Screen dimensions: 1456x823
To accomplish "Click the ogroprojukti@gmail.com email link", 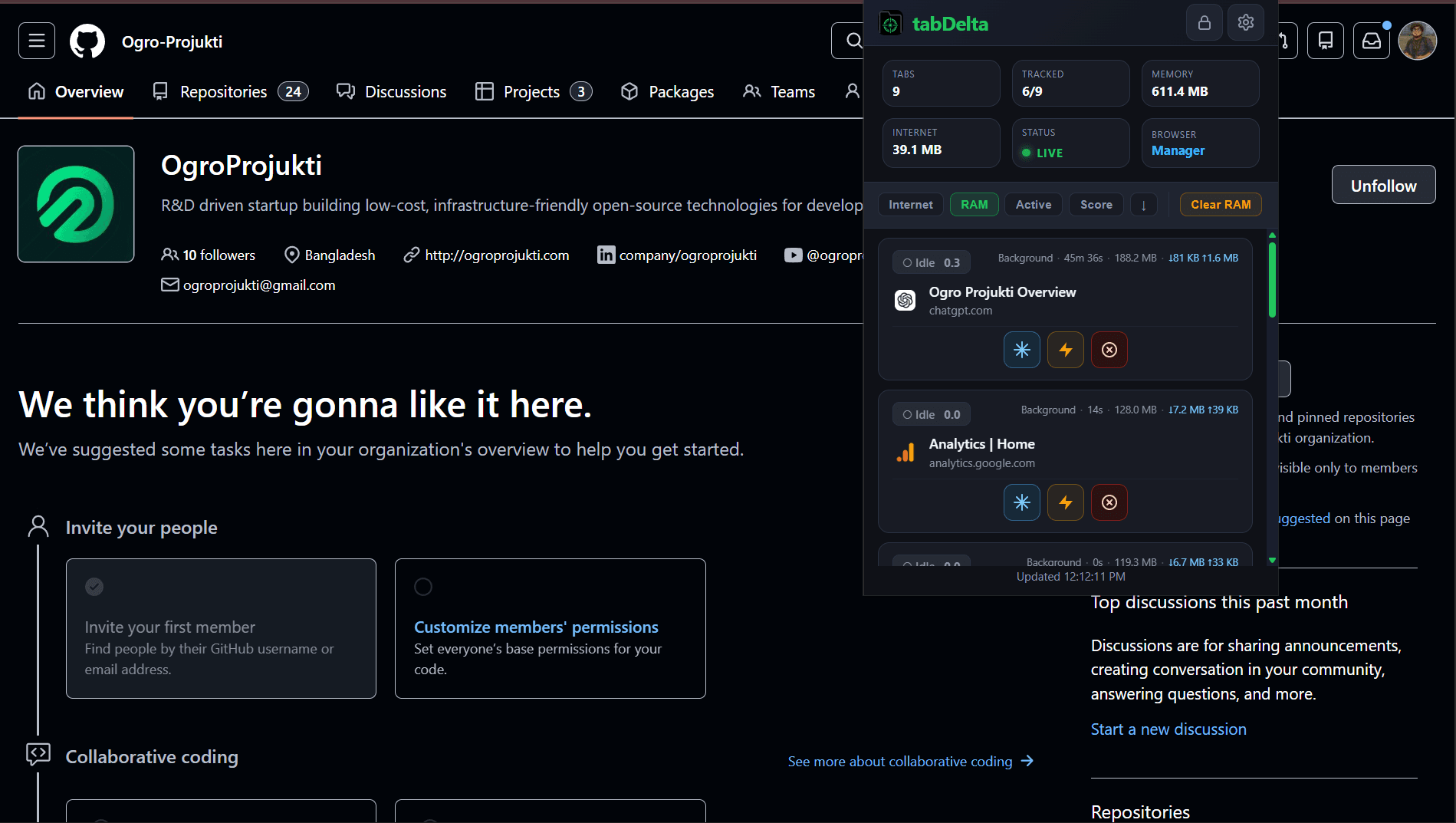I will tap(259, 285).
